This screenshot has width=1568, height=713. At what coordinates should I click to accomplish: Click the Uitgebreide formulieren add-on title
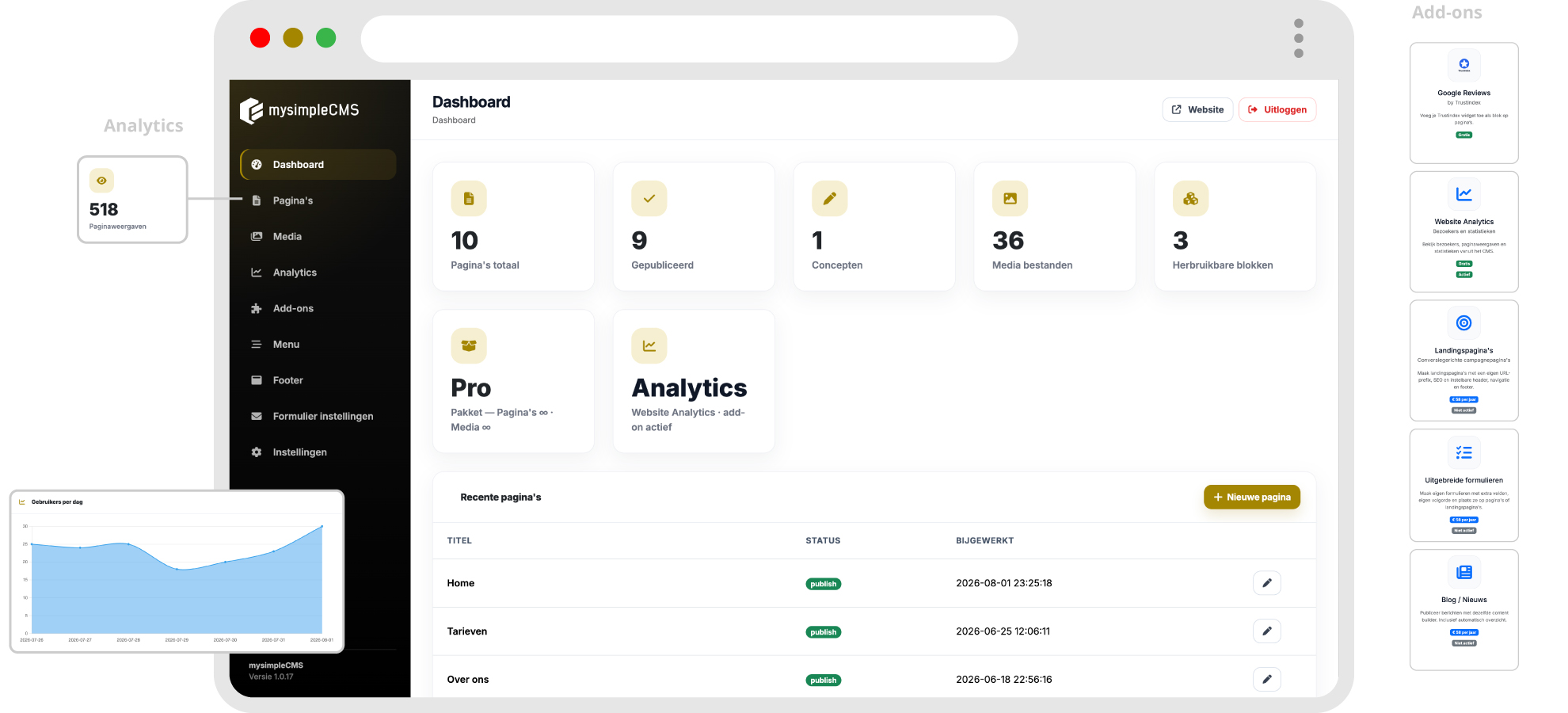[x=1464, y=480]
